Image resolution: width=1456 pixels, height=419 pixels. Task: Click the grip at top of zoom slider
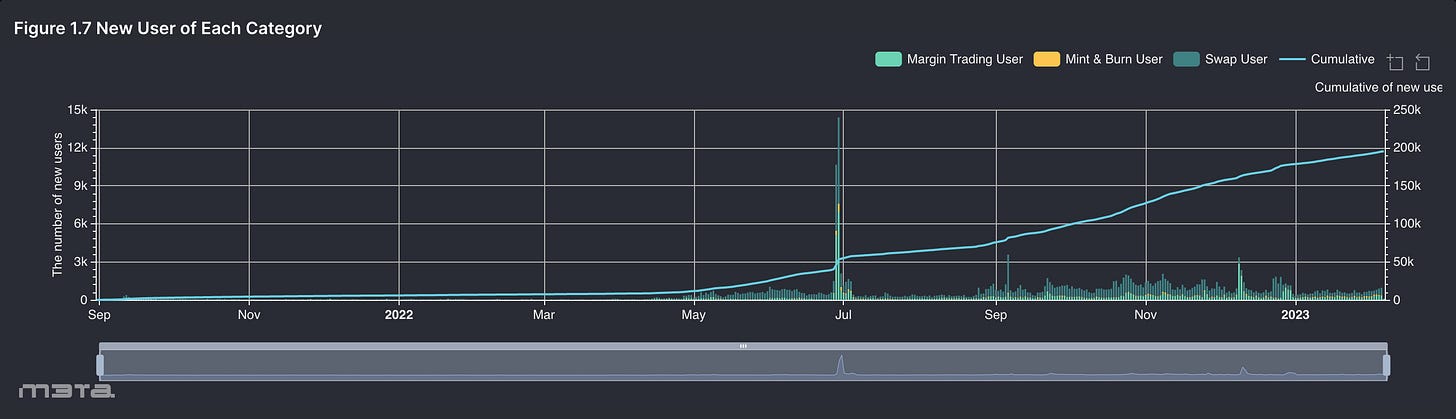tap(743, 346)
